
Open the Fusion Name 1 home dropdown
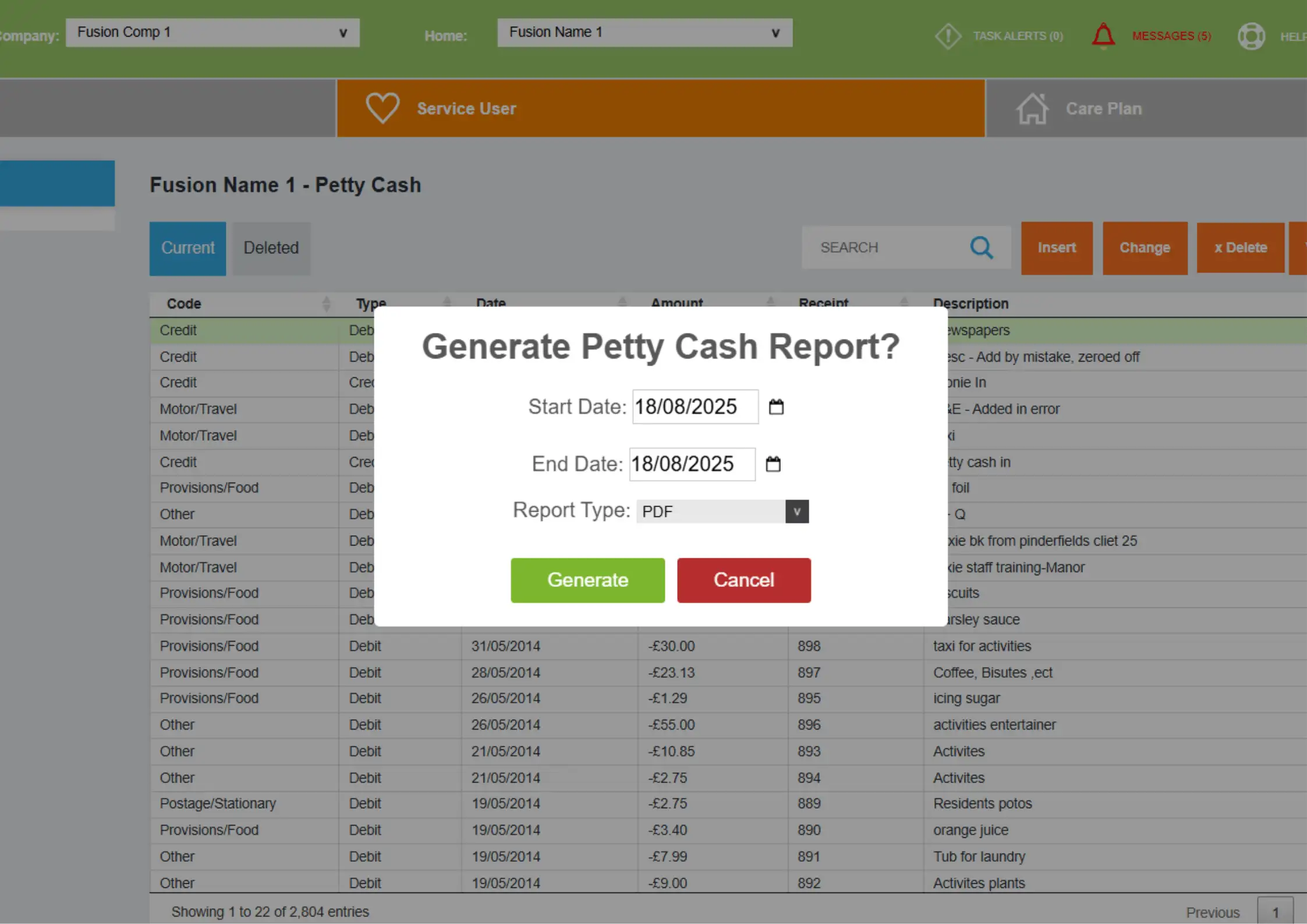point(774,33)
